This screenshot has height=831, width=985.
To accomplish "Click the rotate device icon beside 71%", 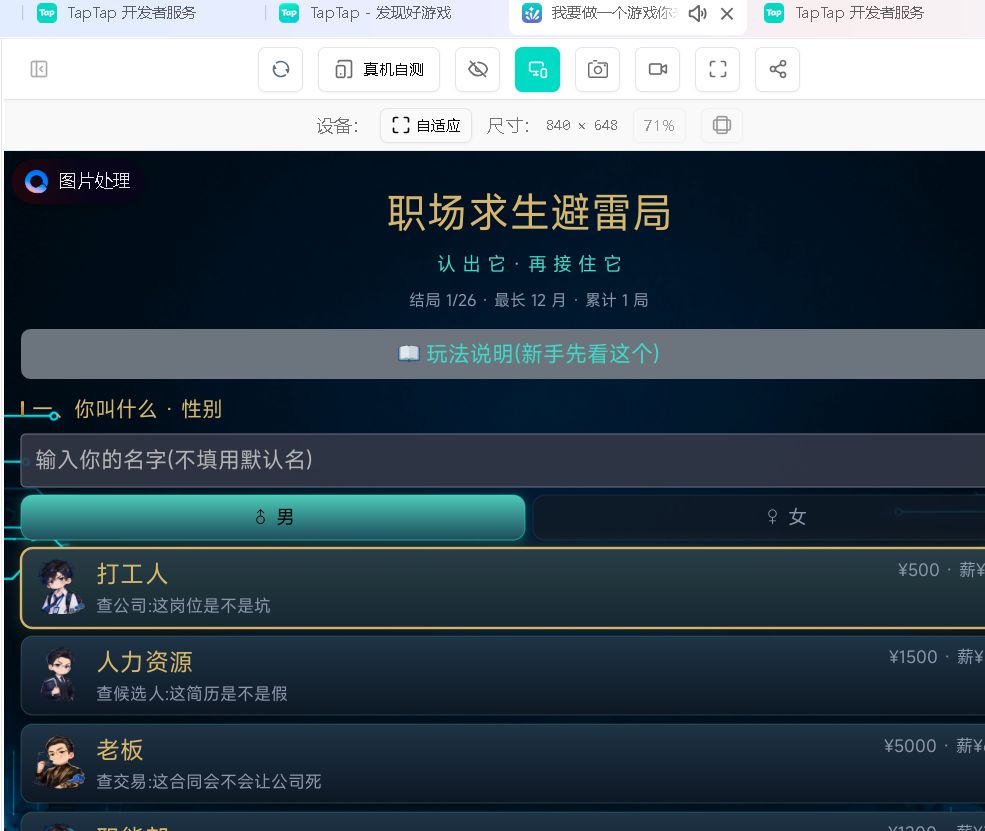I will click(722, 126).
